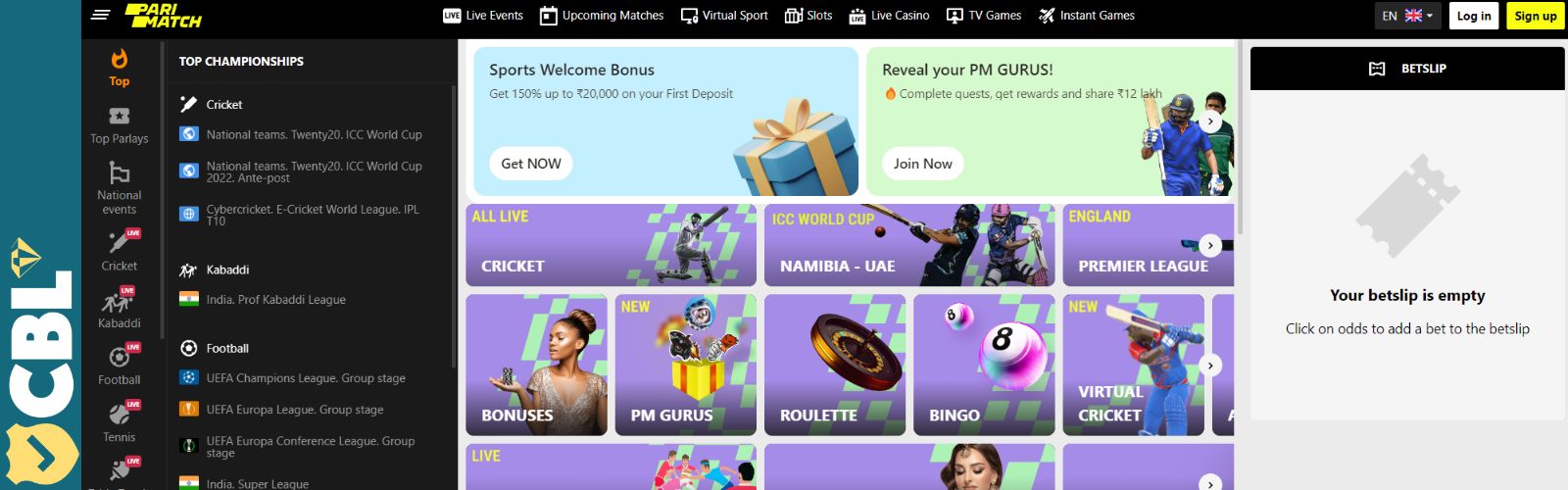
Task: Advance promo banners with the arrow
Action: pyautogui.click(x=1211, y=122)
